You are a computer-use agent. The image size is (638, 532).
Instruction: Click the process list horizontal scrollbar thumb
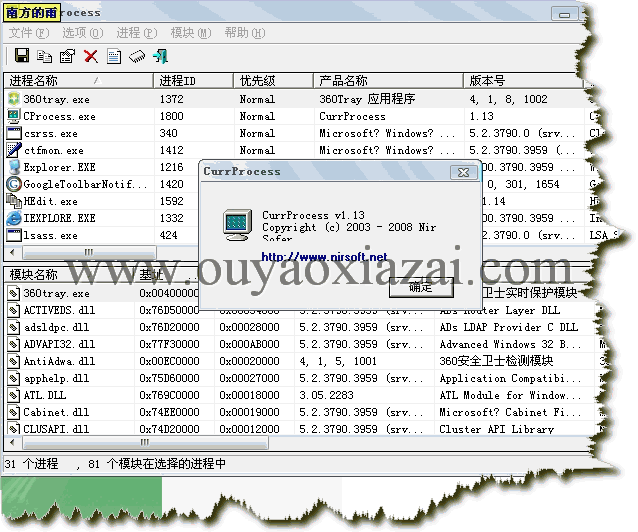tap(89, 252)
